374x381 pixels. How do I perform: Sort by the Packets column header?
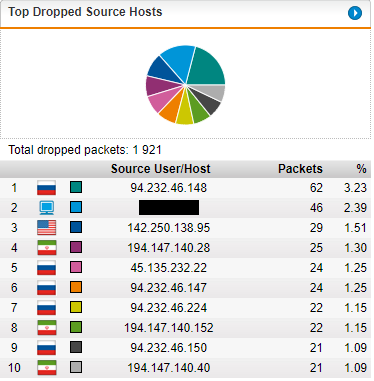coord(300,169)
